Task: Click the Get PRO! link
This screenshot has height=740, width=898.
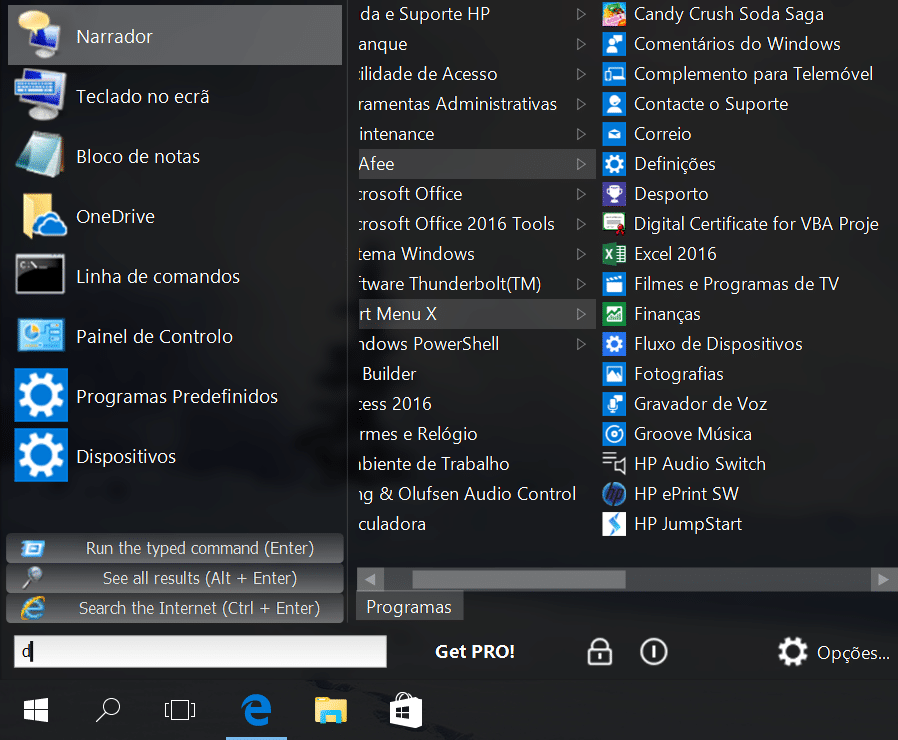Action: point(475,651)
